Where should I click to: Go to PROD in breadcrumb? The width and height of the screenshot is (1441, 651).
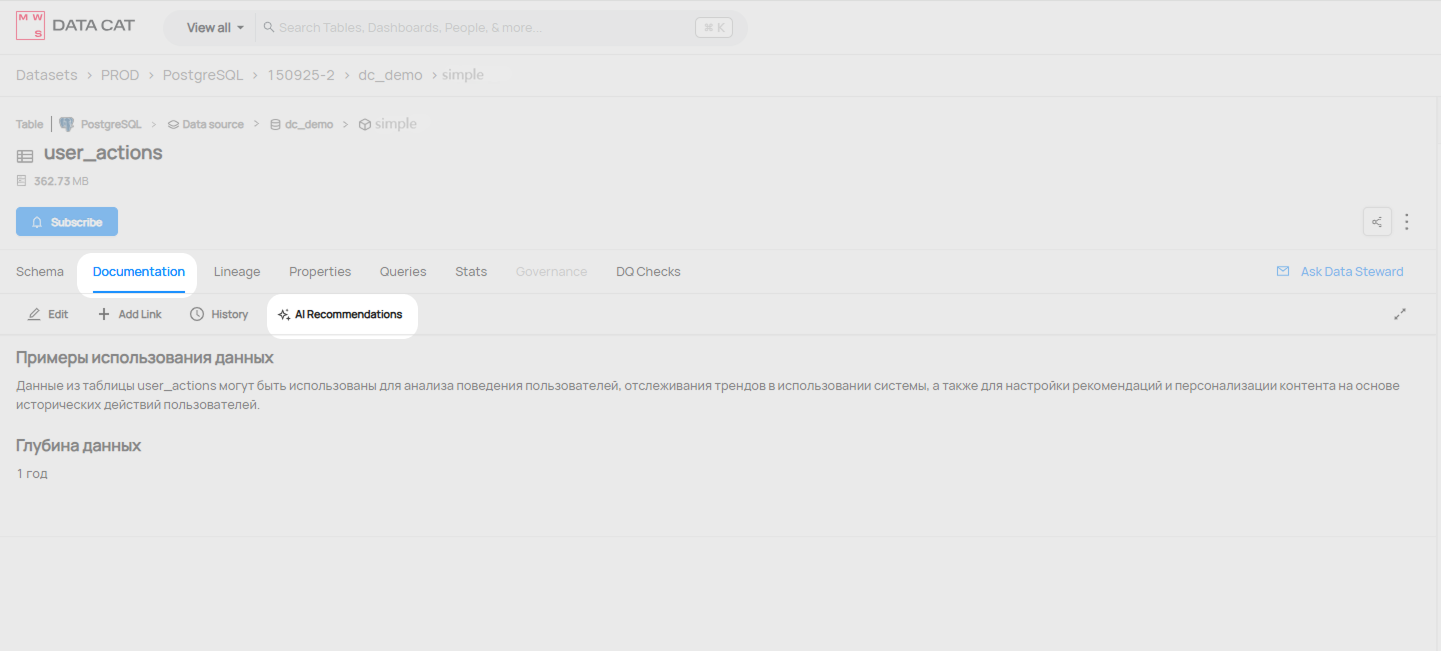coord(120,75)
